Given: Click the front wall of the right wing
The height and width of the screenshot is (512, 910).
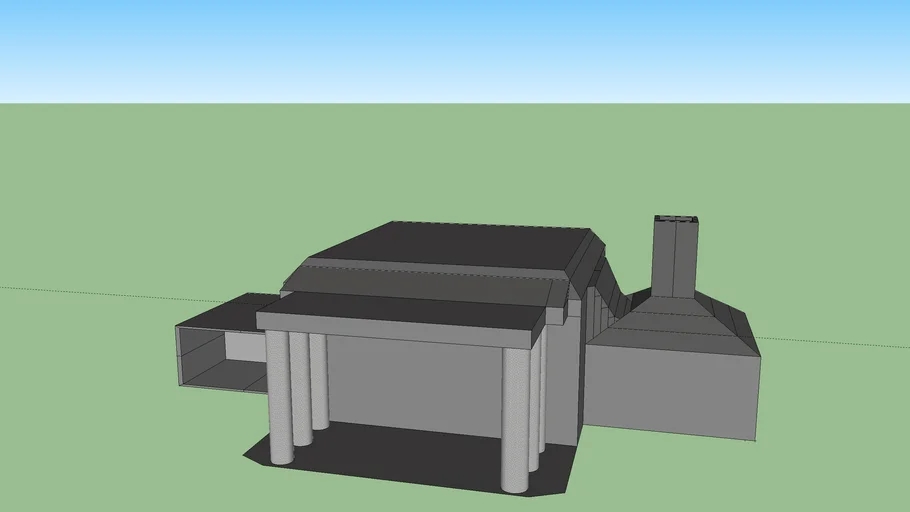Looking at the screenshot, I should tap(670, 390).
